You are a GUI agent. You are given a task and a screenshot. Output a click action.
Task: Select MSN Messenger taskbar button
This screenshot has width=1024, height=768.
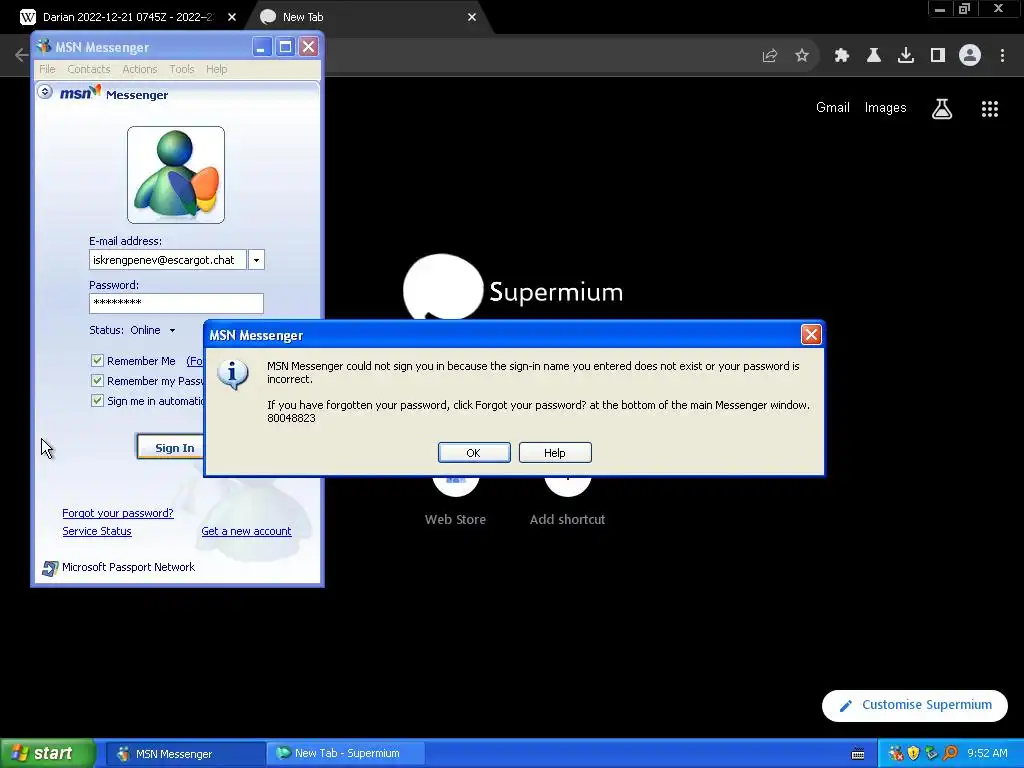185,754
